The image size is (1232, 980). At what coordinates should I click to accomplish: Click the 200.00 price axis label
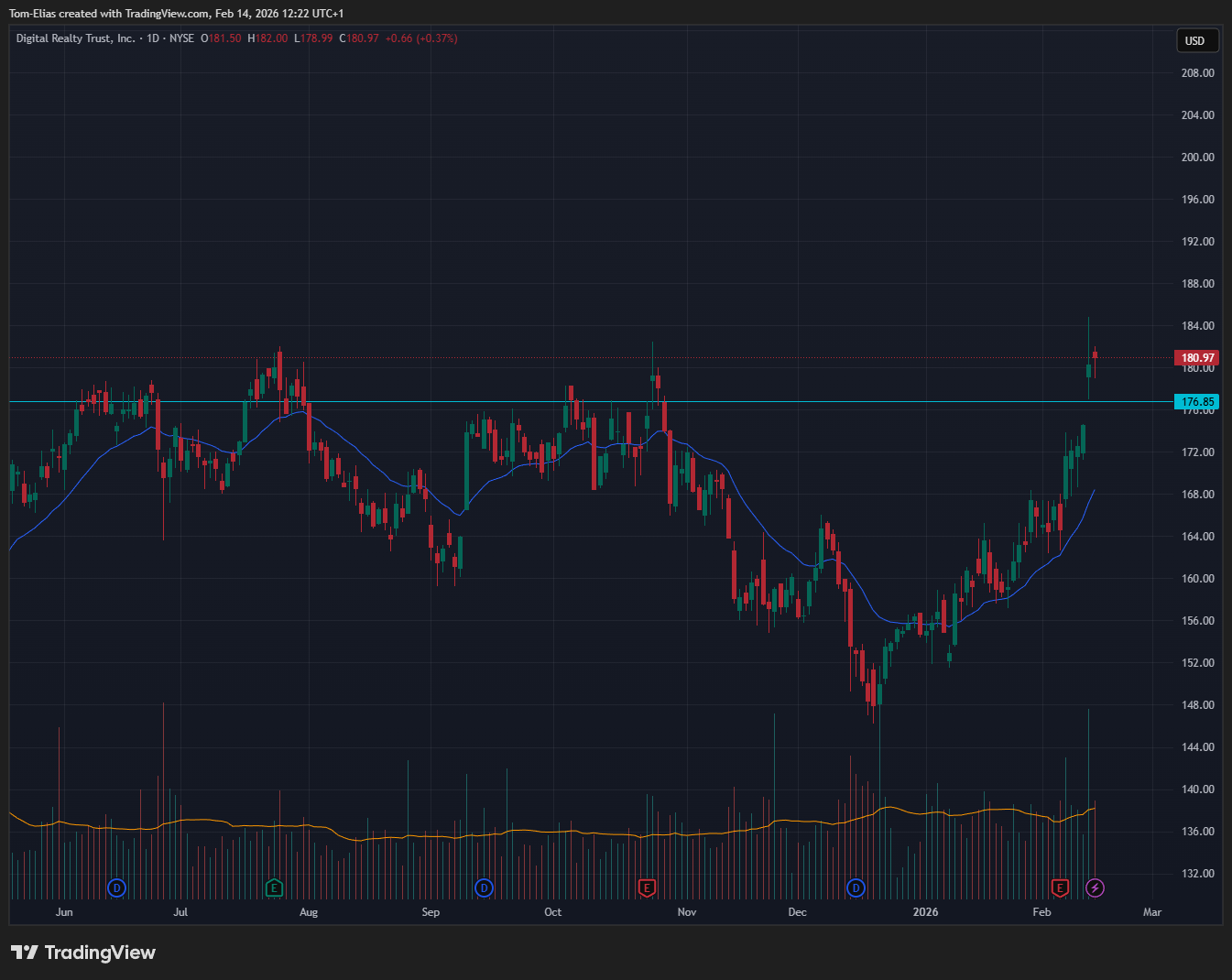point(1197,158)
